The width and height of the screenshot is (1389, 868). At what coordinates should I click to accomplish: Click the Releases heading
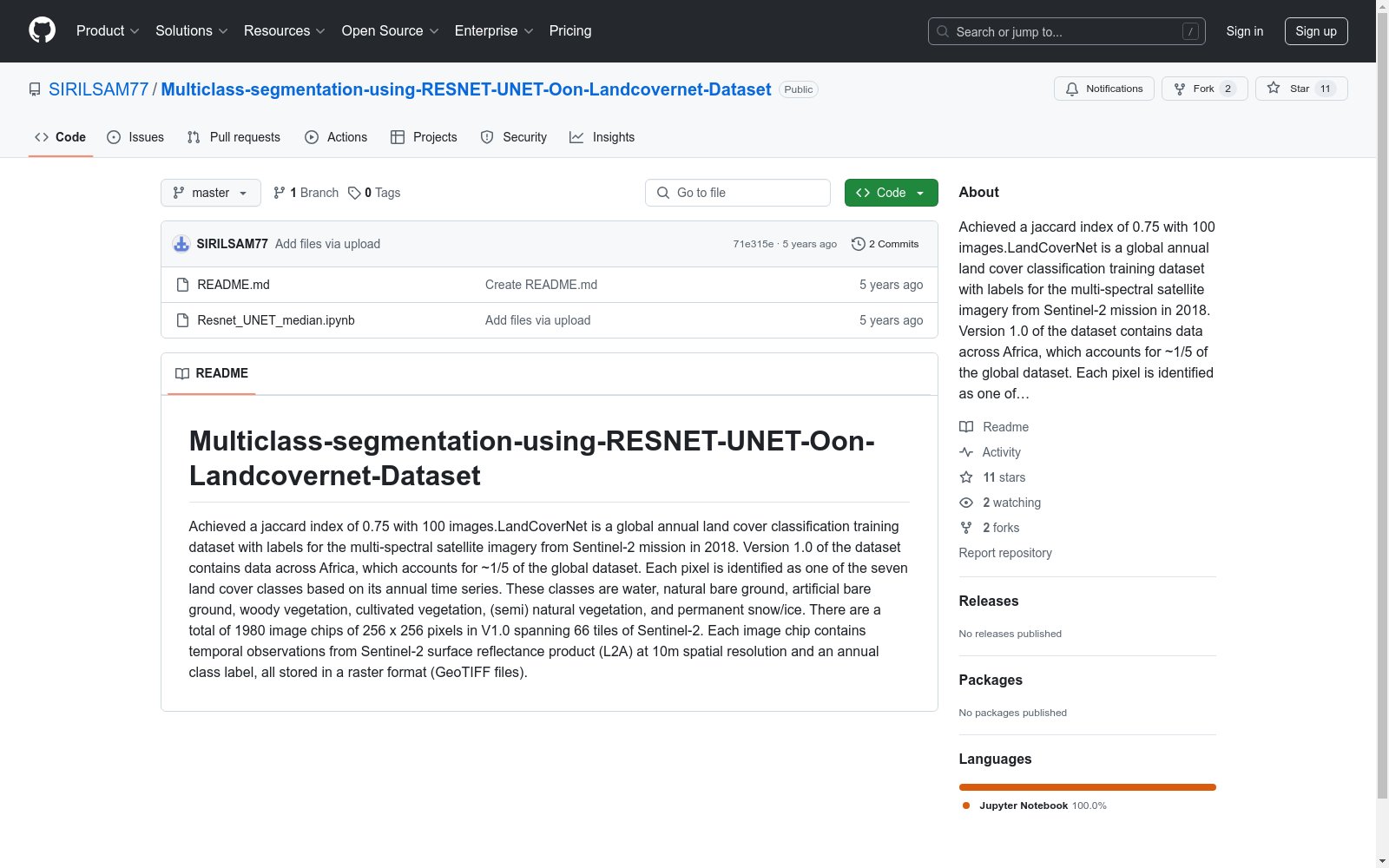tap(989, 601)
